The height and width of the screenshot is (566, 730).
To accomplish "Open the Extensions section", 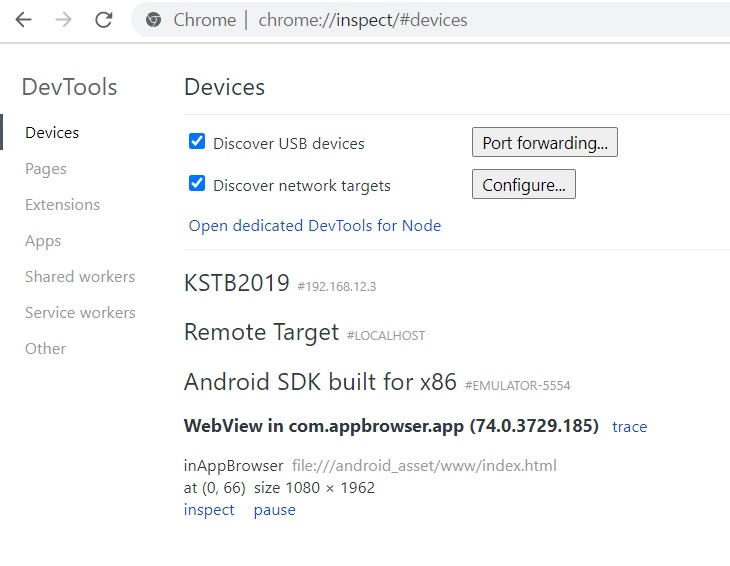I will point(62,205).
